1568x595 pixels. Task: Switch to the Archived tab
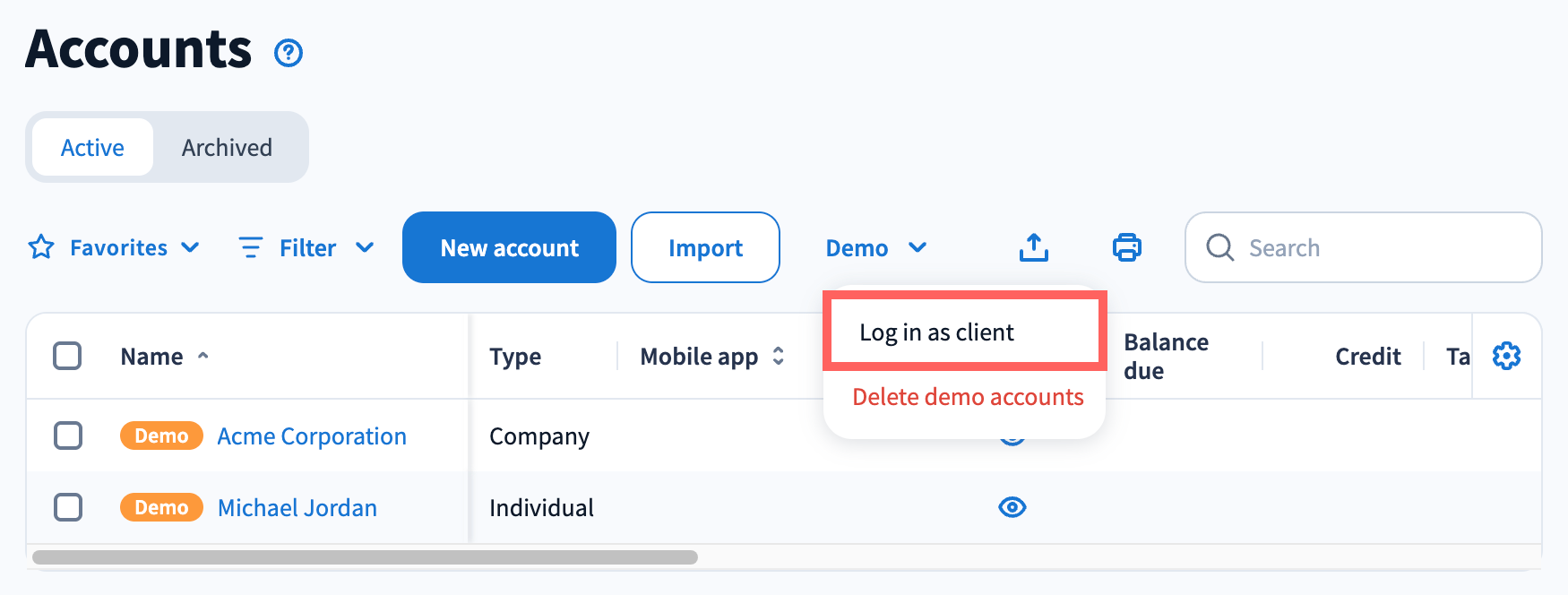[x=227, y=148]
